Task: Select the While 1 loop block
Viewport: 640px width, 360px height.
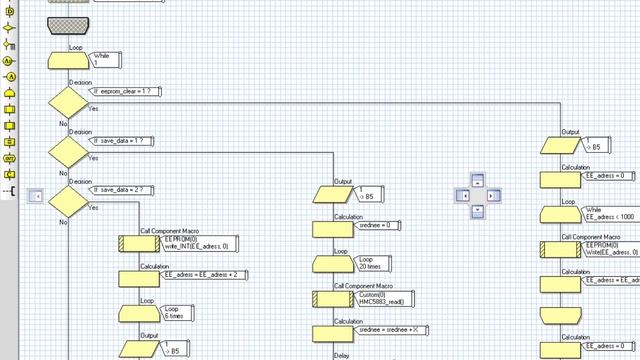Action: pyautogui.click(x=68, y=60)
